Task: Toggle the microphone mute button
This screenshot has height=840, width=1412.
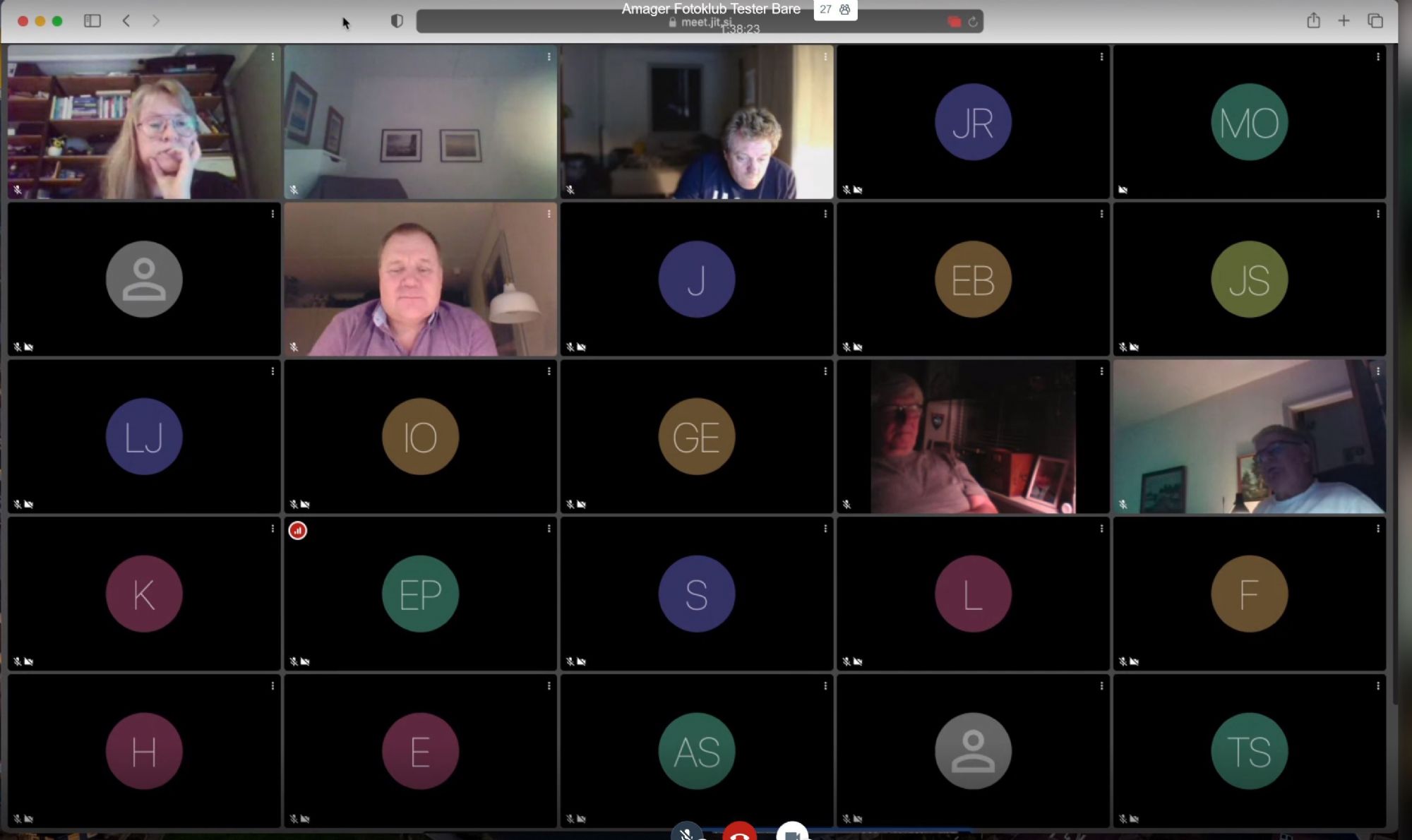Action: coord(686,833)
